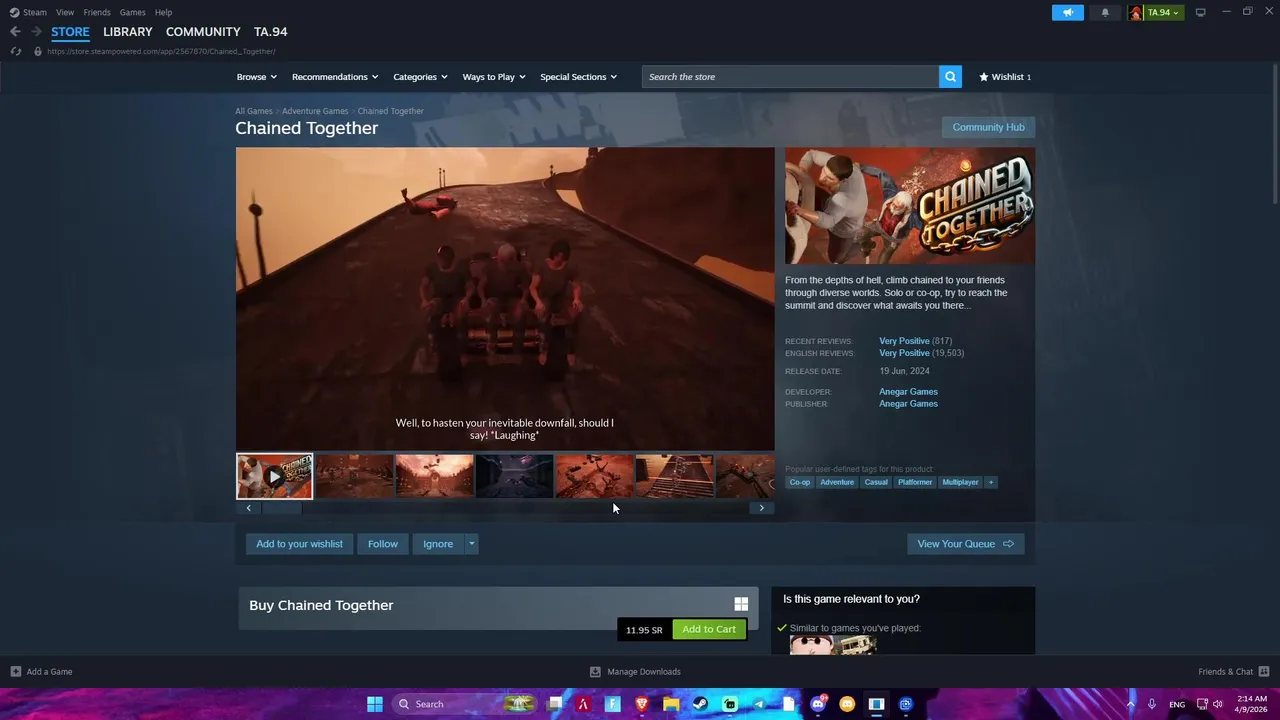Open the Community Hub
Screen dimensions: 1280x720
coord(988,127)
